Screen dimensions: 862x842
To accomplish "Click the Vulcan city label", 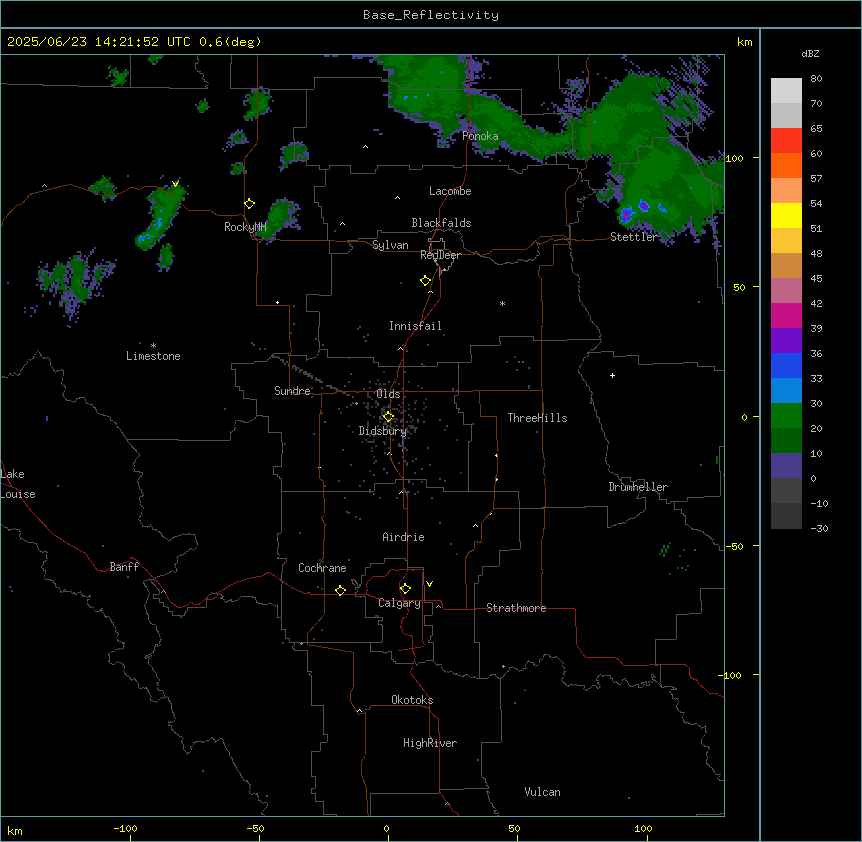I will [543, 792].
